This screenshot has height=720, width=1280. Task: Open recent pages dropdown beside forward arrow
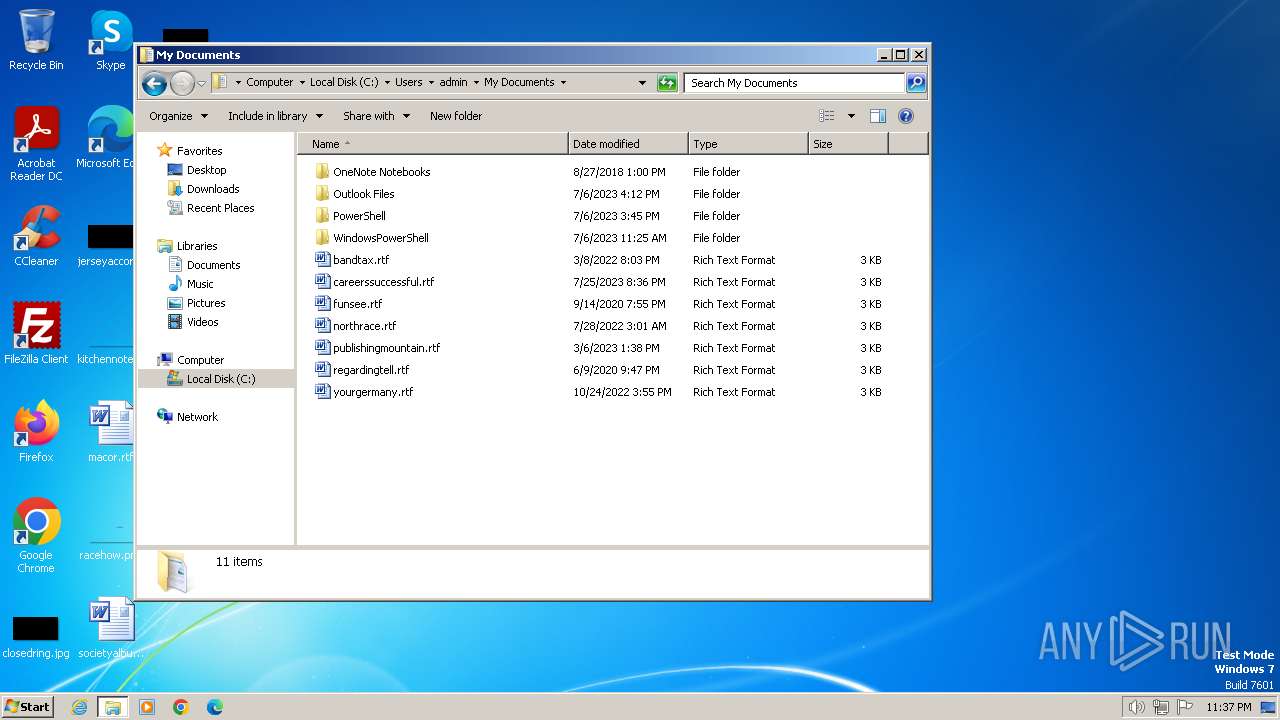202,83
